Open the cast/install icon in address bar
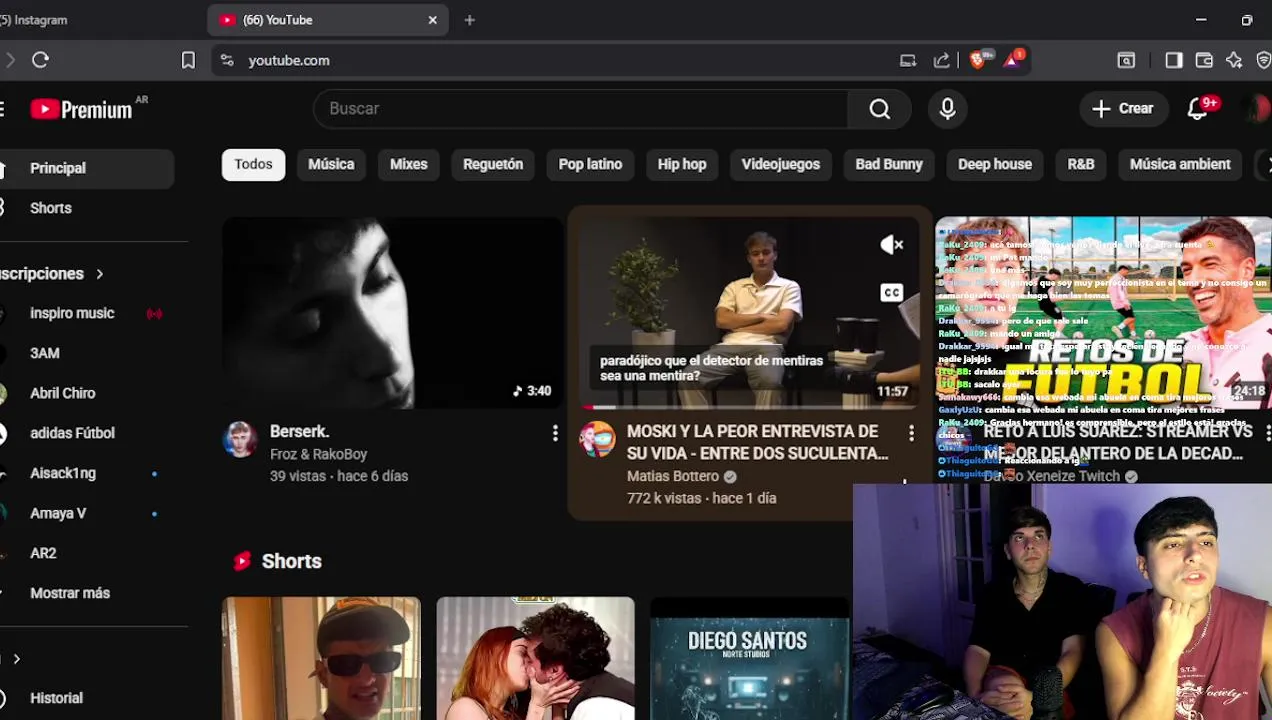 [x=908, y=60]
